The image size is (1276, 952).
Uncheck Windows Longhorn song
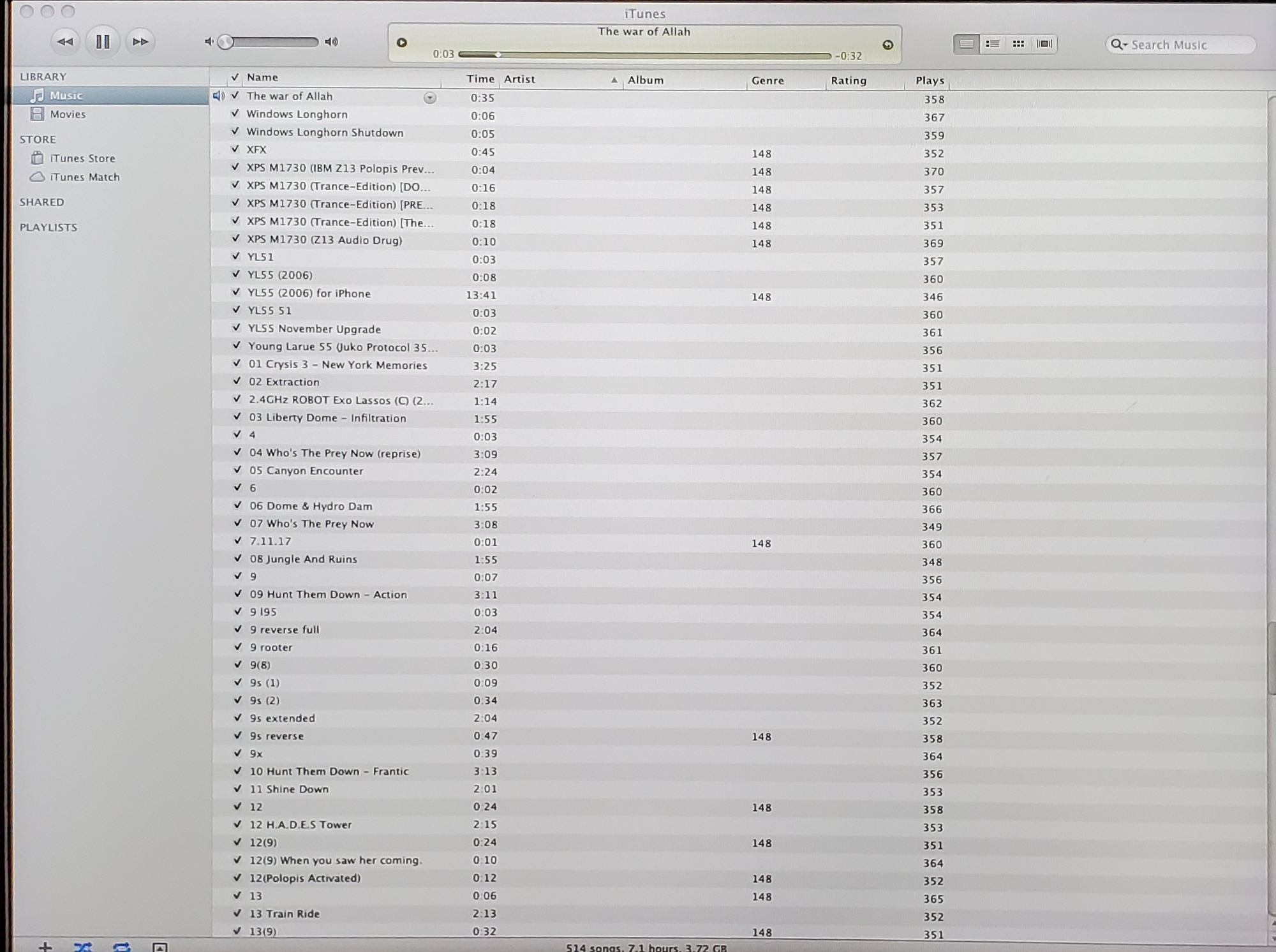pyautogui.click(x=235, y=114)
